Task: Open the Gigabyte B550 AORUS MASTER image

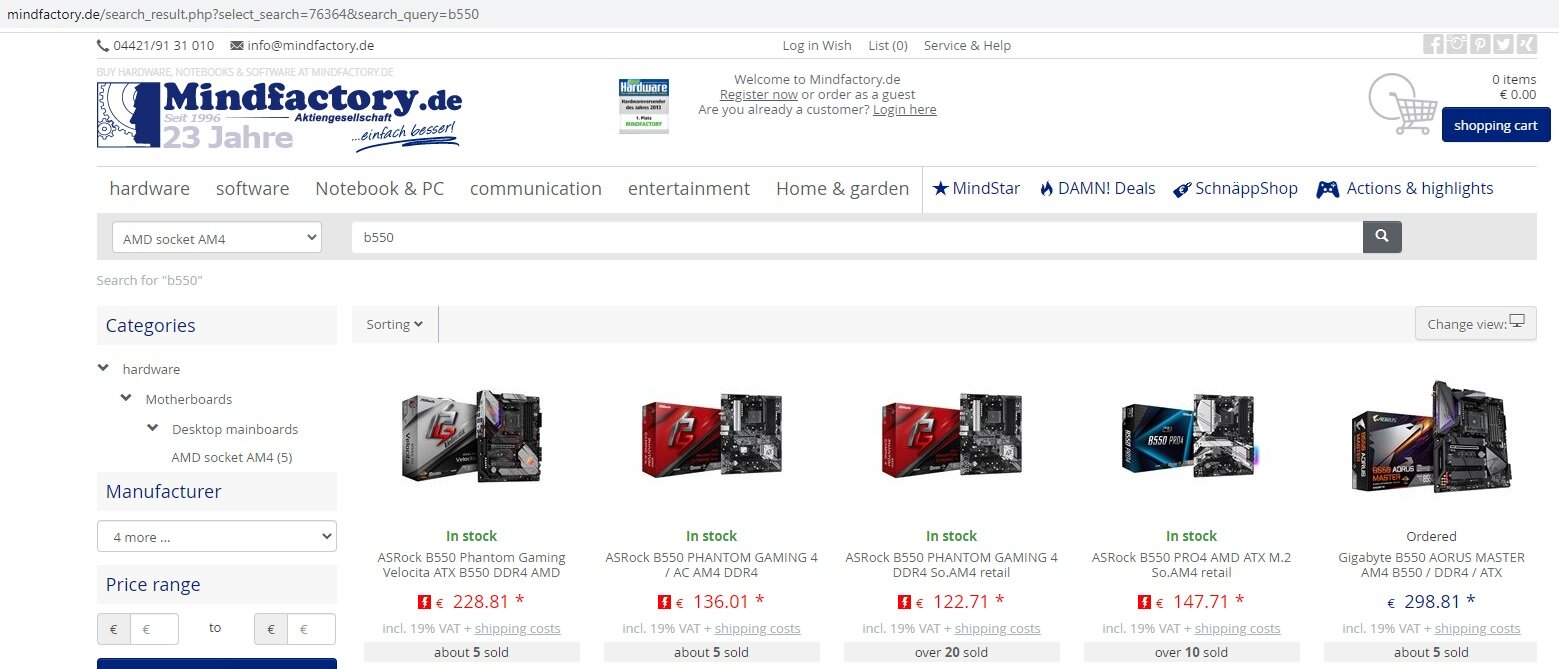Action: point(1432,437)
